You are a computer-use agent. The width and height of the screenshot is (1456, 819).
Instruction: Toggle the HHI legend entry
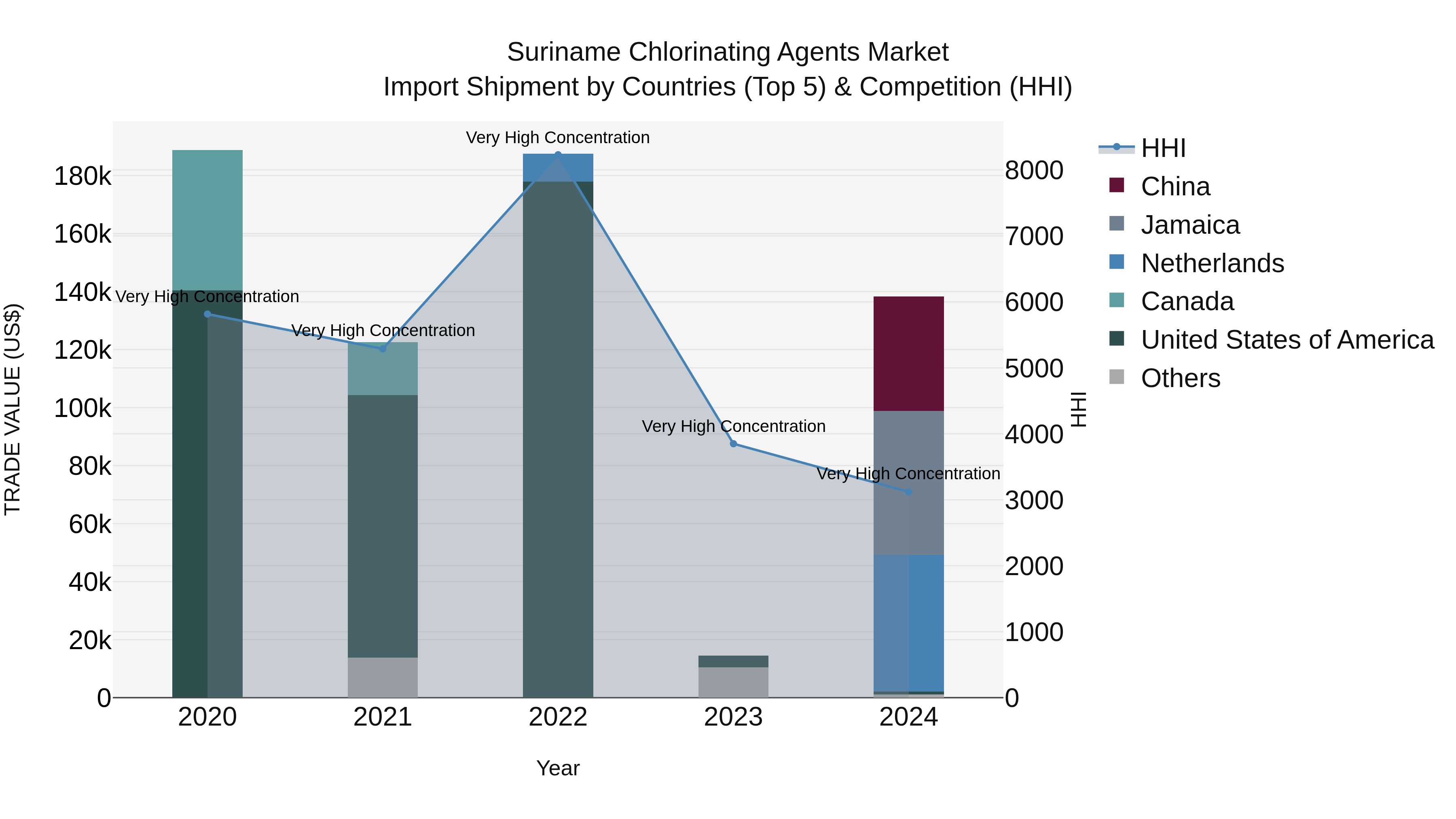(x=1142, y=148)
